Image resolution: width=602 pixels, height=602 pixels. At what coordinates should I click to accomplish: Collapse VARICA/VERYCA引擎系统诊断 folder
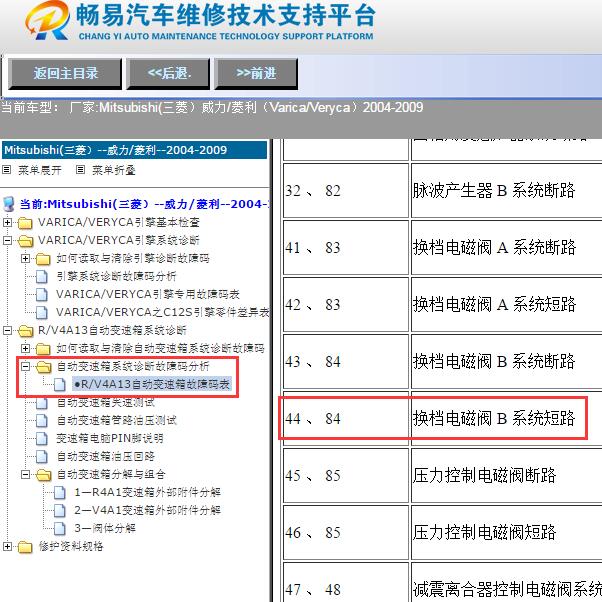(x=7, y=240)
